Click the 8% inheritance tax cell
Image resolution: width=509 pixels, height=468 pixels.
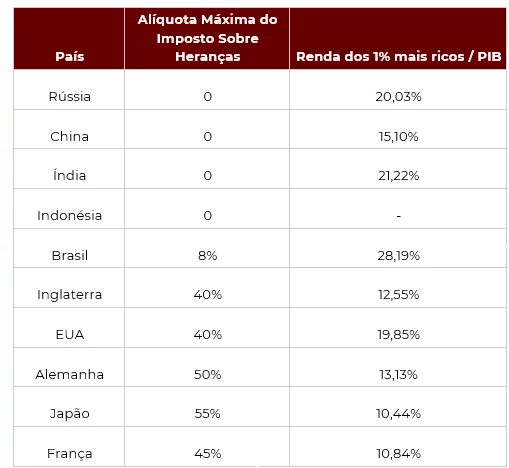point(207,255)
